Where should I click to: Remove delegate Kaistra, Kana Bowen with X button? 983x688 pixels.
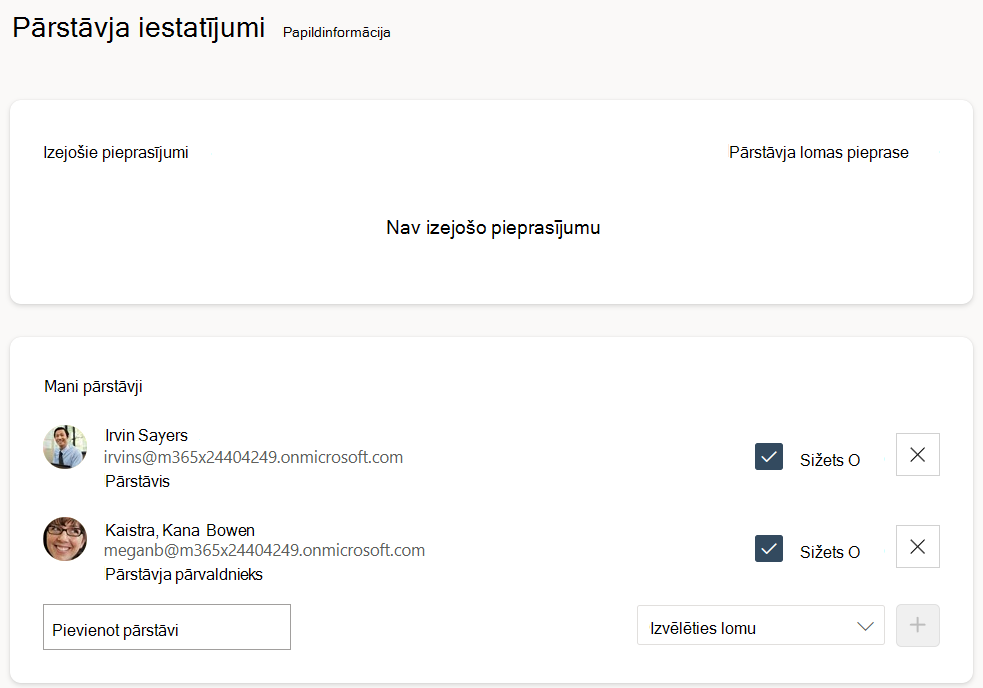coord(918,546)
